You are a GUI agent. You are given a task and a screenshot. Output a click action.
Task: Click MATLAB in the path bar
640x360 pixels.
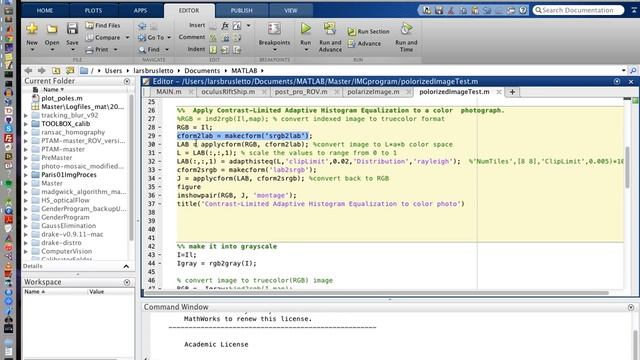[244, 71]
